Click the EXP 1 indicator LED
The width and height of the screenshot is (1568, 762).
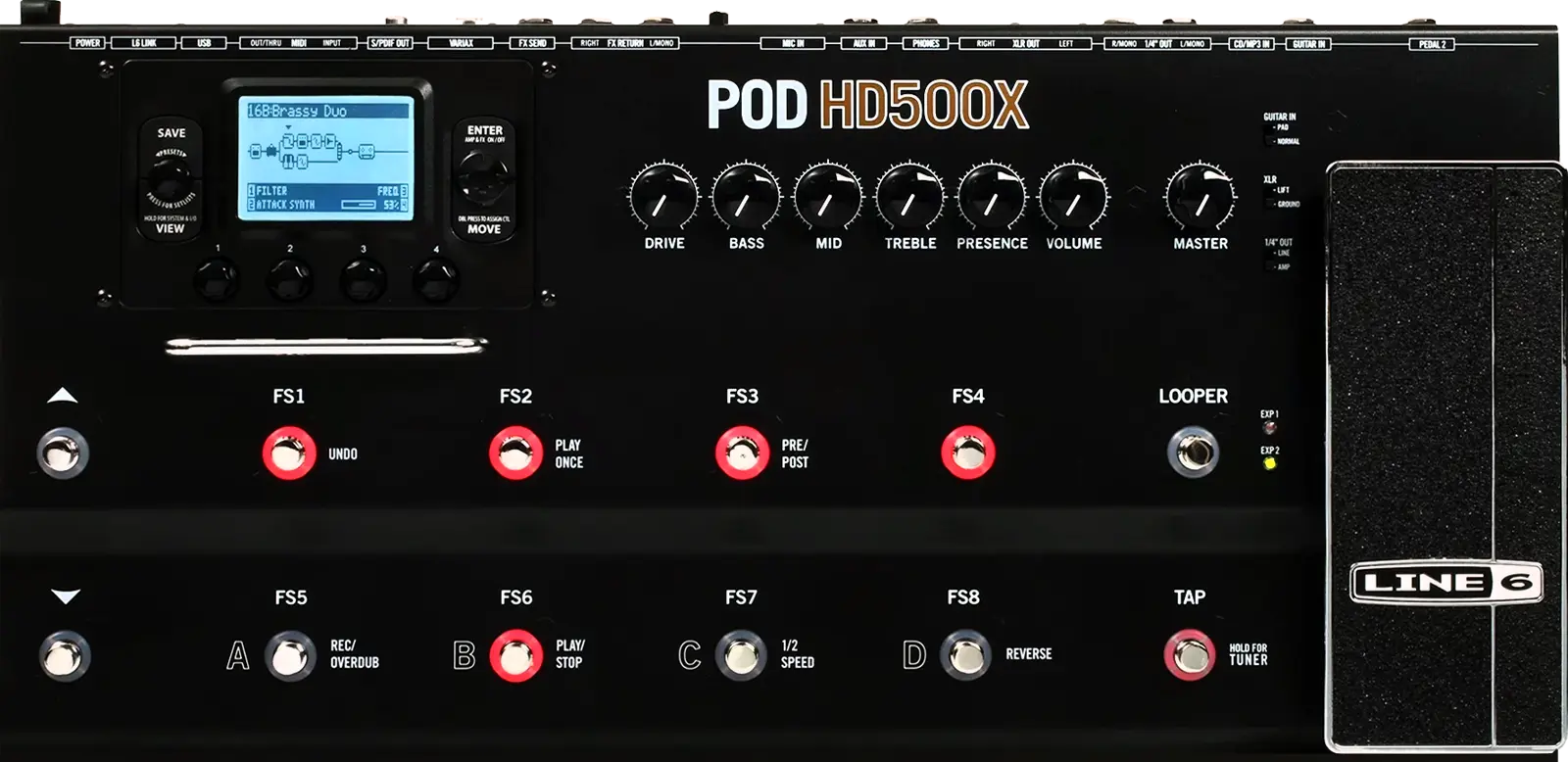(1269, 427)
